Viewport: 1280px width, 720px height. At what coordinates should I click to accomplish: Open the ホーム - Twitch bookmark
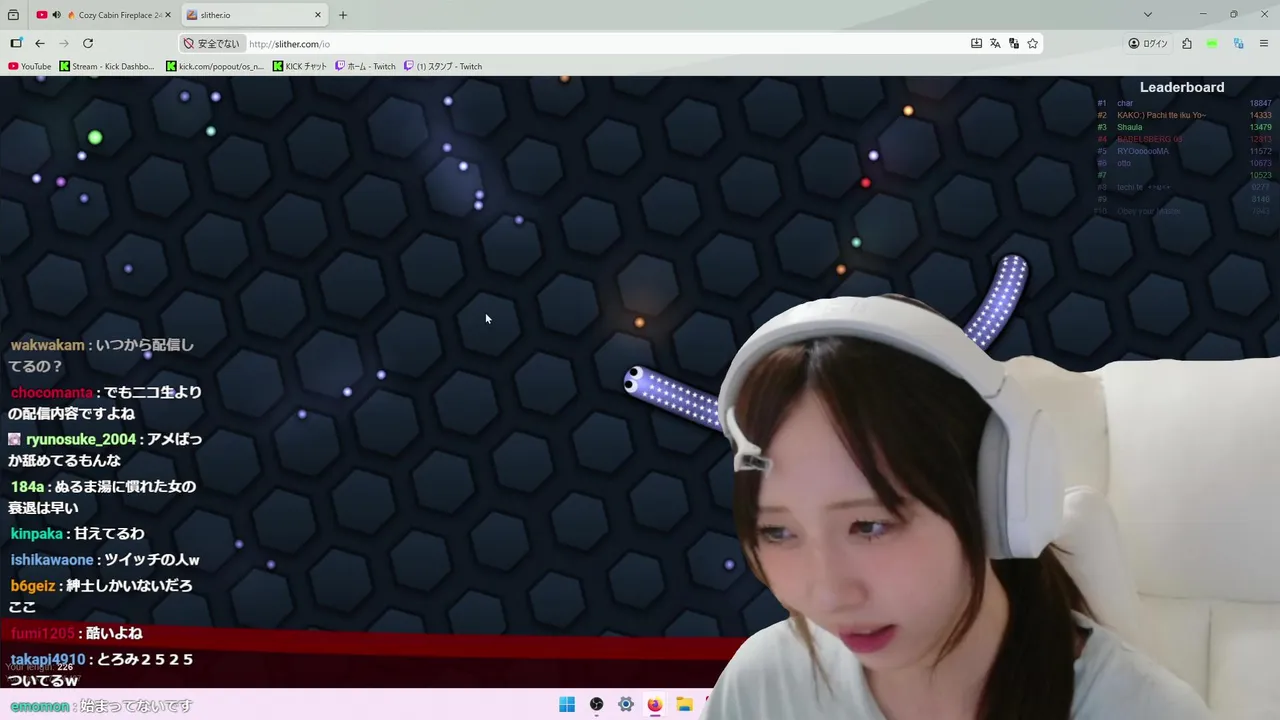click(366, 66)
